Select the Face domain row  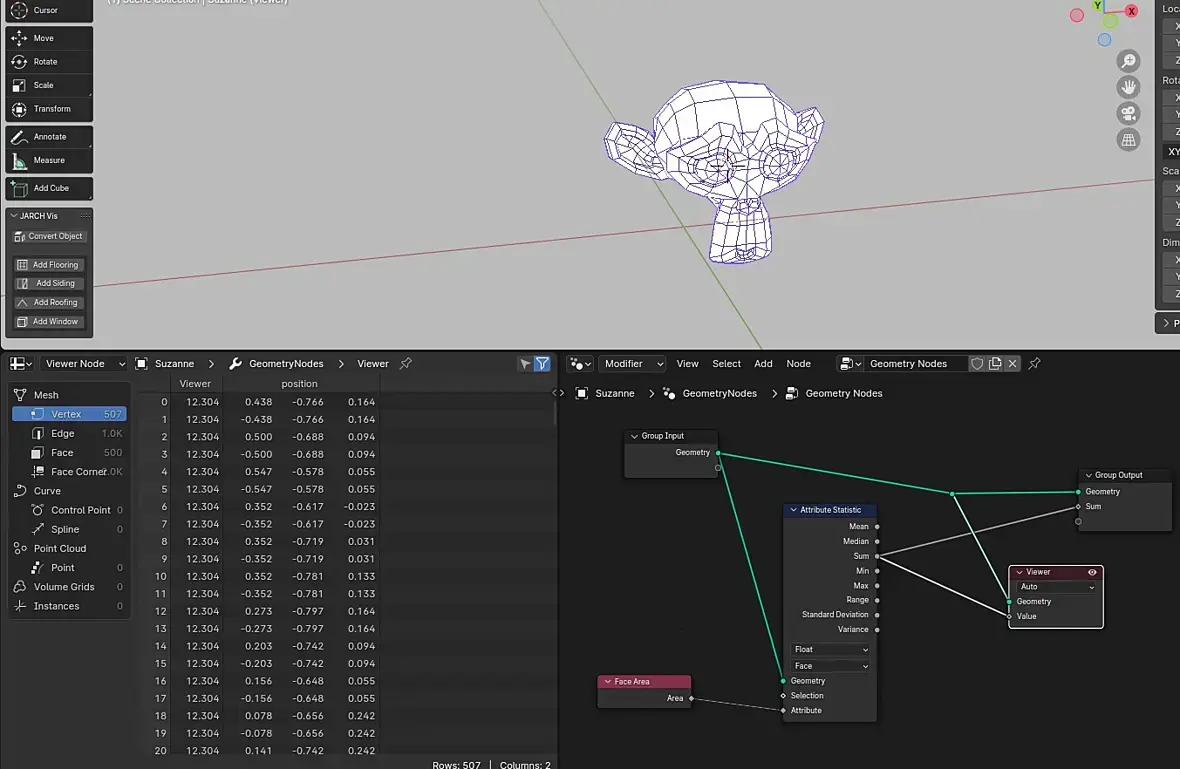pos(69,453)
